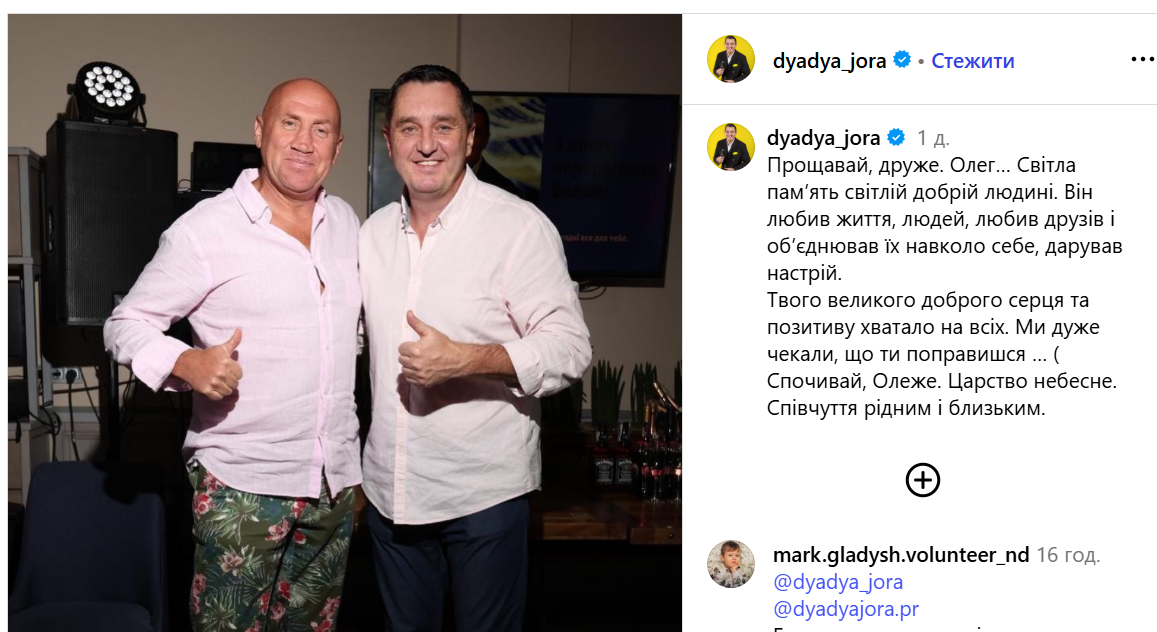Open the three-dot more options menu
This screenshot has height=632, width=1157.
tap(1142, 59)
